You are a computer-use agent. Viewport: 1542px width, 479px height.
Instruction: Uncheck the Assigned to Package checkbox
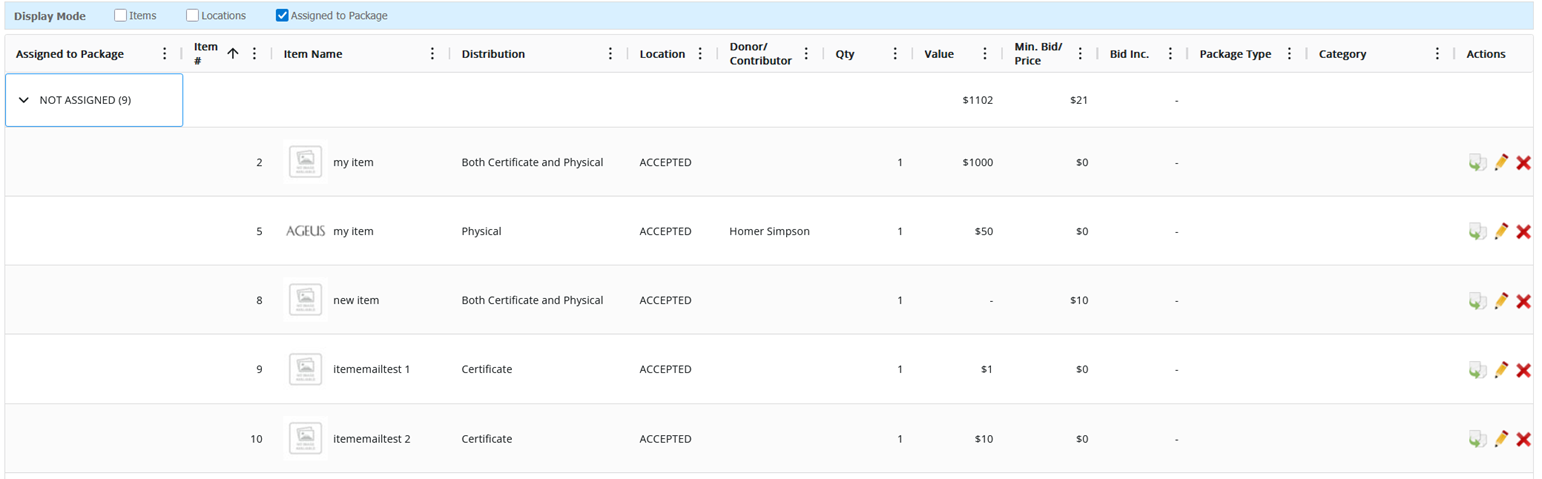click(282, 16)
